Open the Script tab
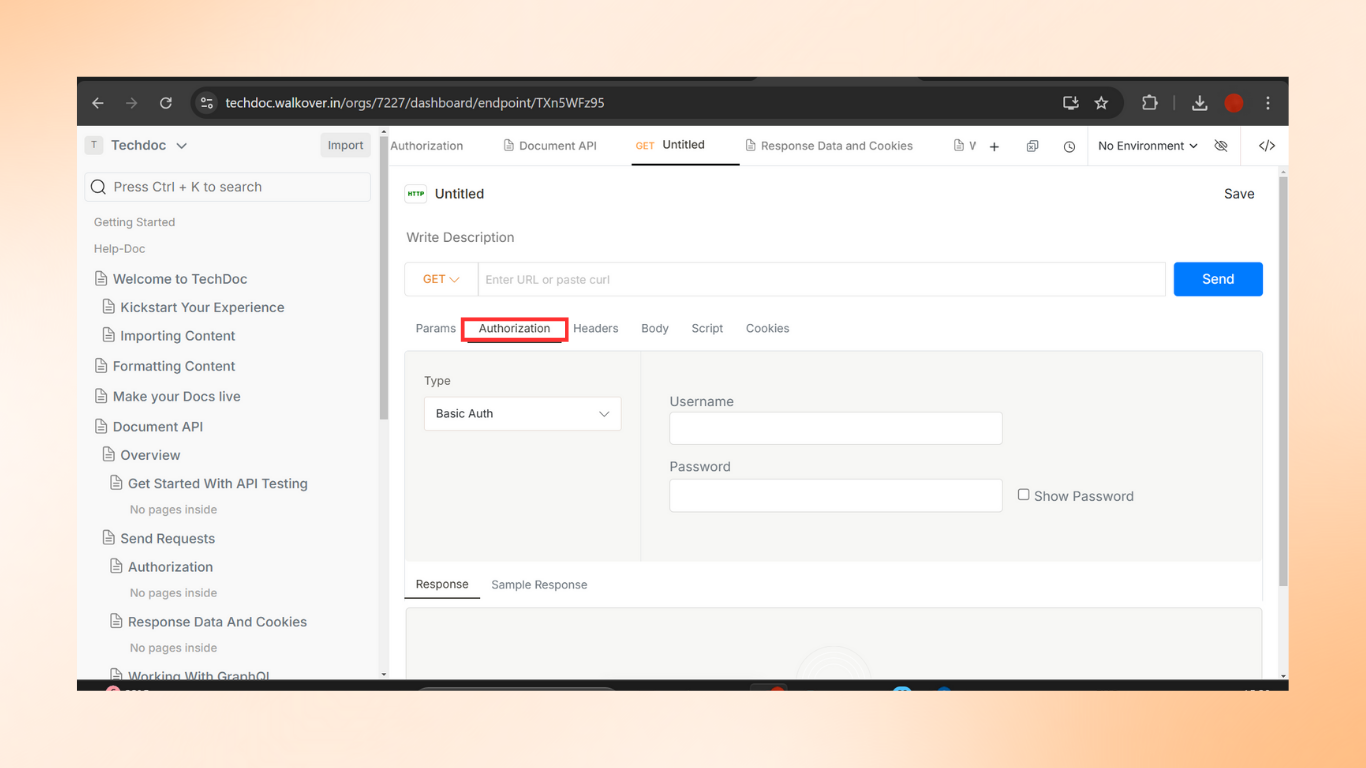Screen dimensions: 1366x768 point(707,328)
